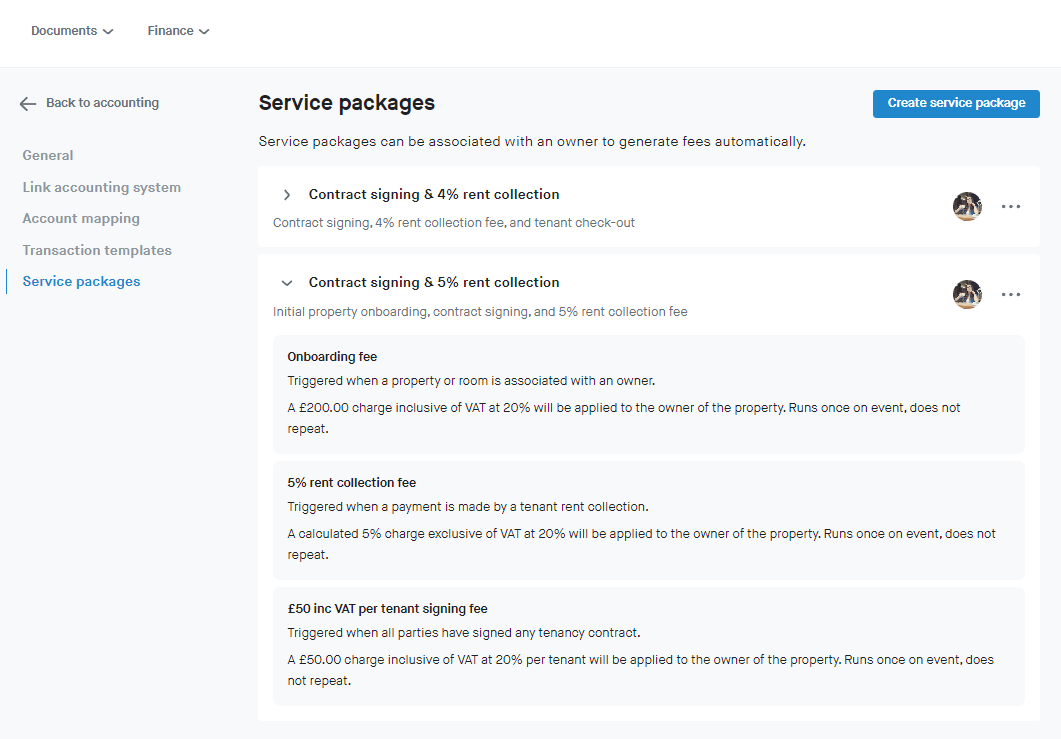Viewport: 1061px width, 739px height.
Task: Click owner avatar on 4% rent collection package
Action: point(967,207)
